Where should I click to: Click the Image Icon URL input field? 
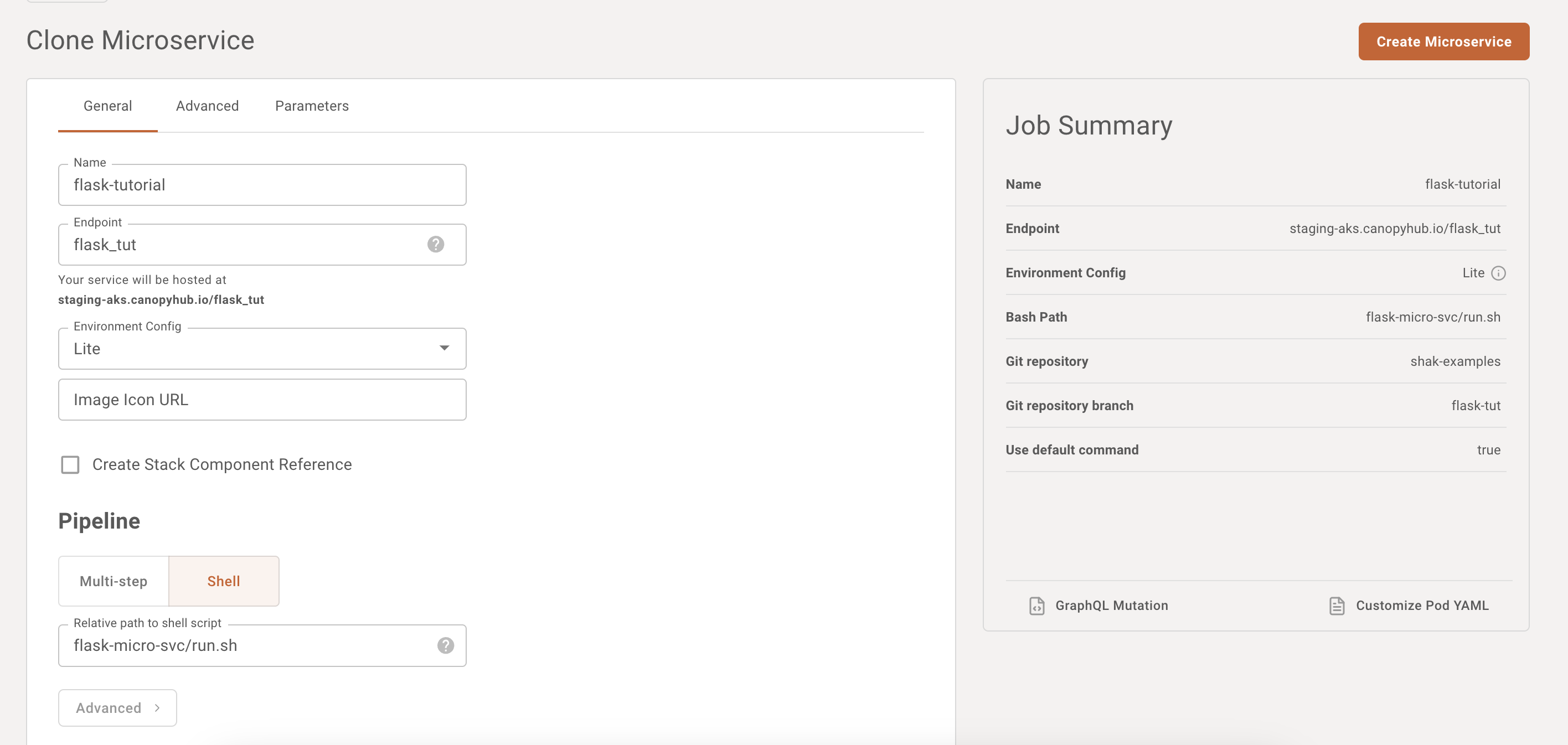tap(262, 399)
